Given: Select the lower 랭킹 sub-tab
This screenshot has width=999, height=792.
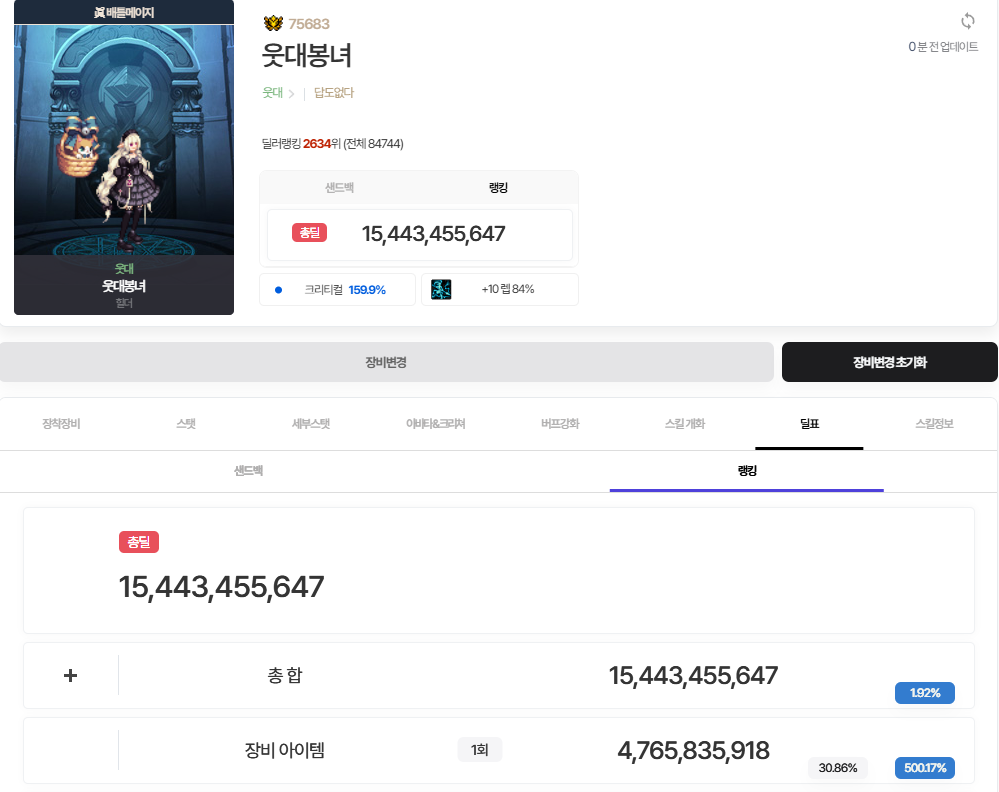Looking at the screenshot, I should pyautogui.click(x=747, y=471).
